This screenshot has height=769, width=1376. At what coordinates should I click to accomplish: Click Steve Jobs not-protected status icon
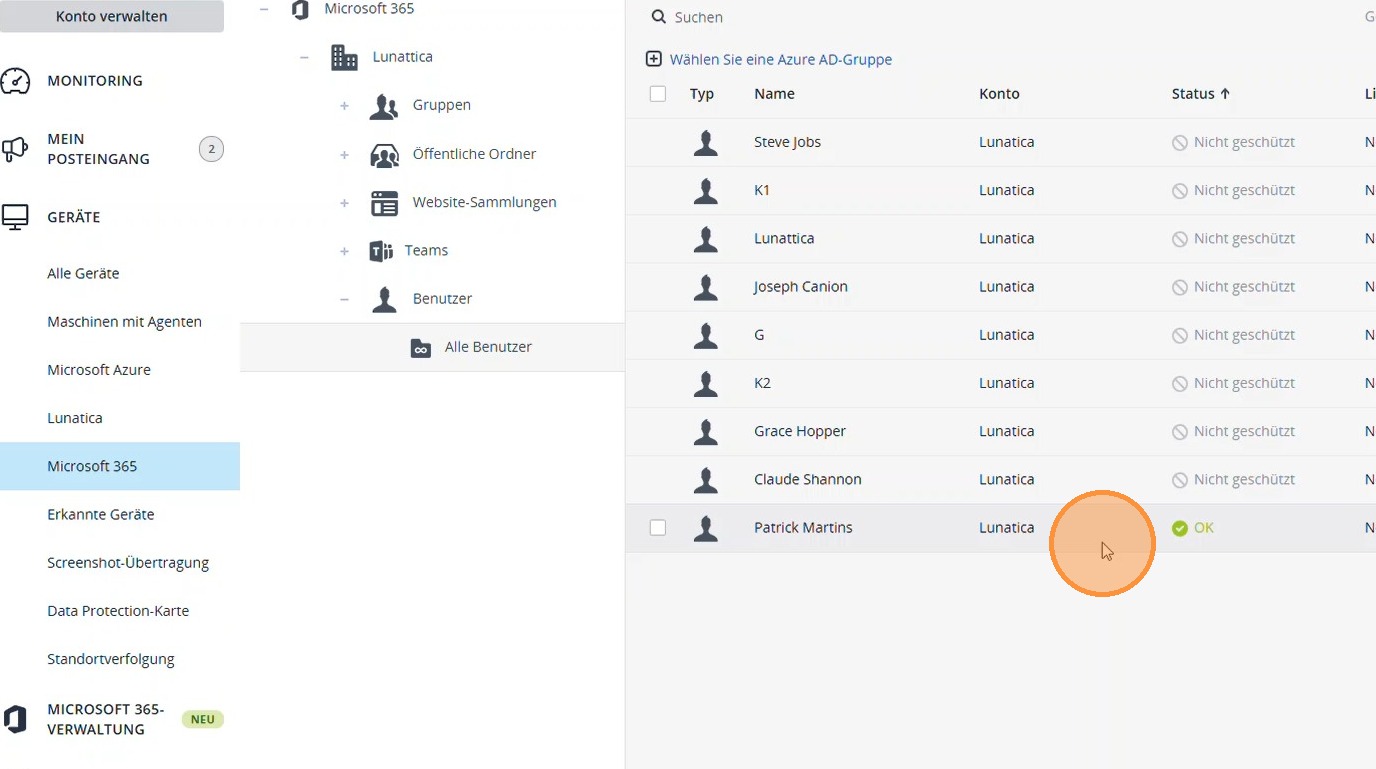(x=1180, y=142)
